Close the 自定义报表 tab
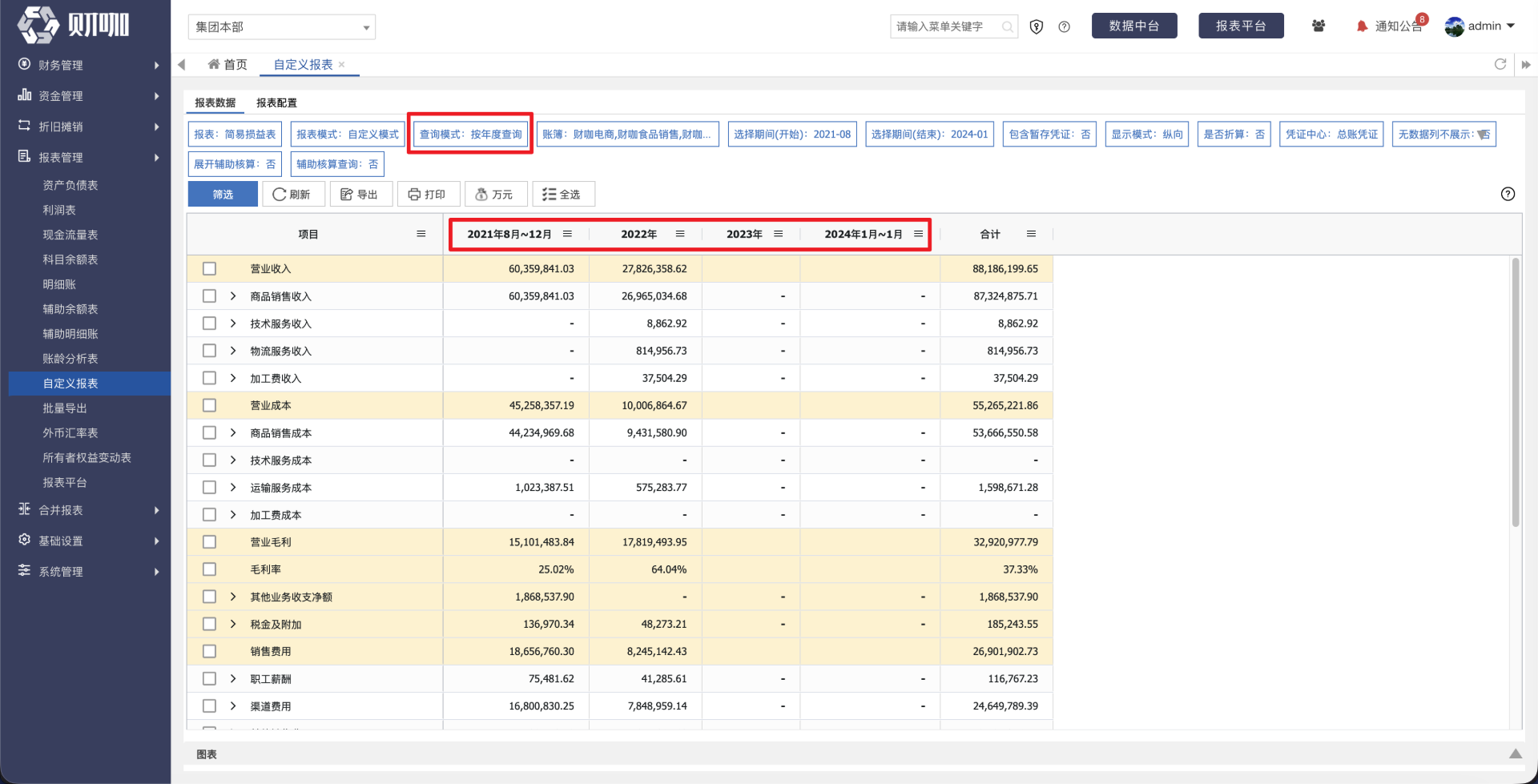This screenshot has height=784, width=1538. tap(341, 64)
